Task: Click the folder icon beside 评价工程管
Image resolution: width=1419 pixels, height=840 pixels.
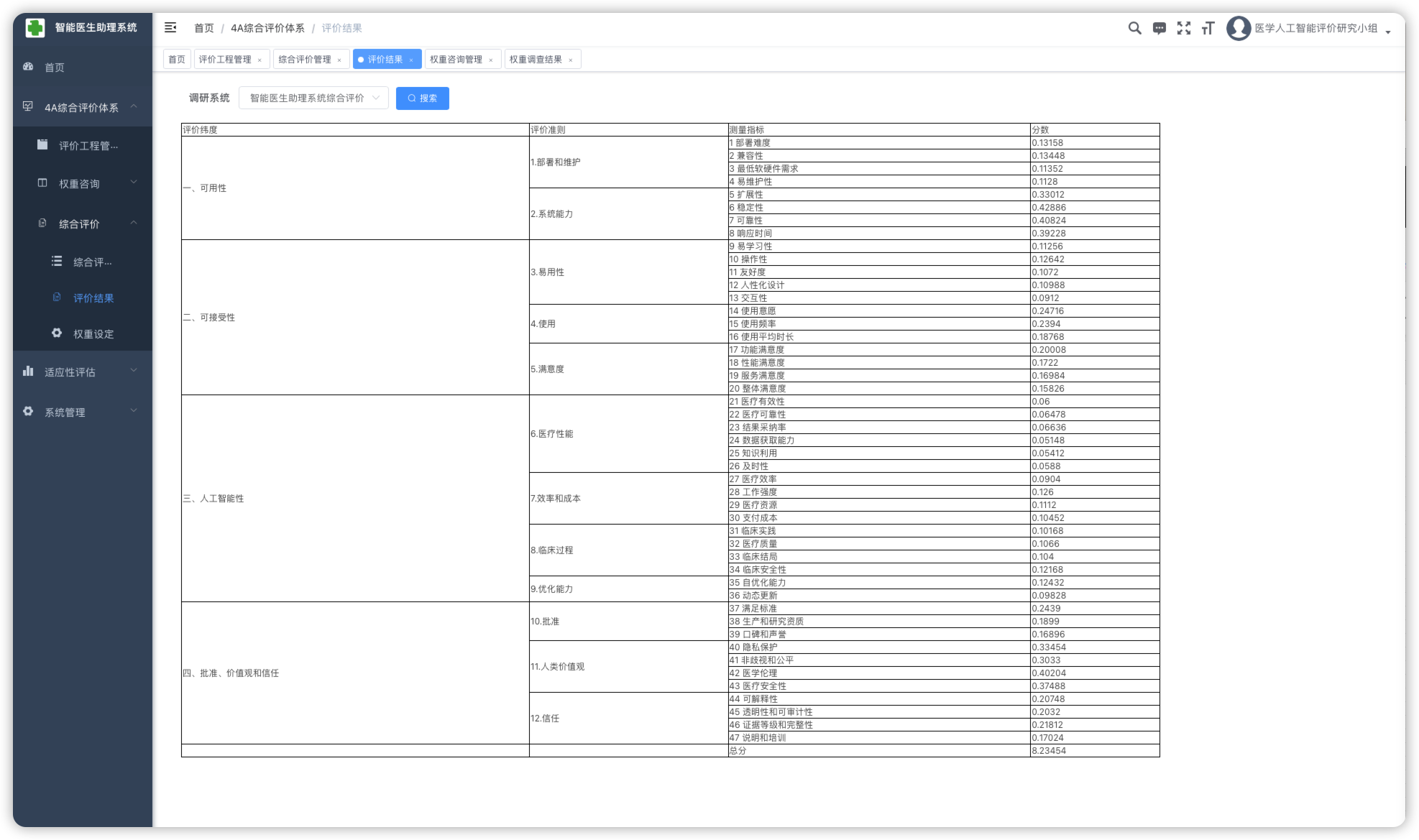Action: [42, 145]
